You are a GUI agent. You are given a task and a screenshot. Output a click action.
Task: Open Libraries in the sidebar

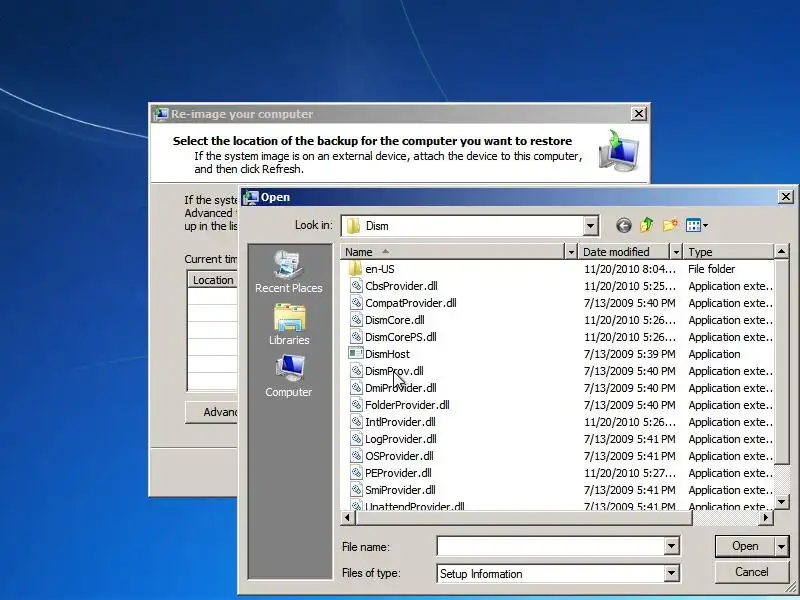[289, 324]
